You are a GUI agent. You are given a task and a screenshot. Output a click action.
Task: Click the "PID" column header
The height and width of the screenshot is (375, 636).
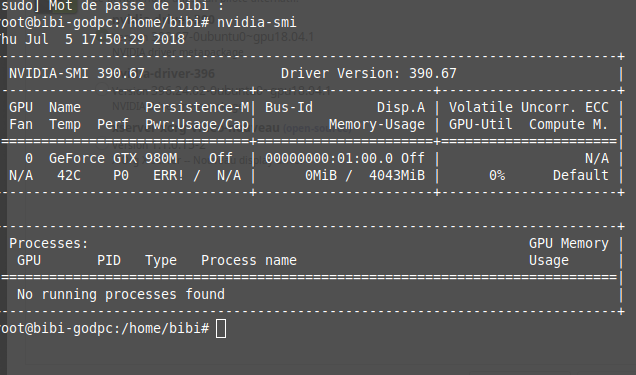109,260
